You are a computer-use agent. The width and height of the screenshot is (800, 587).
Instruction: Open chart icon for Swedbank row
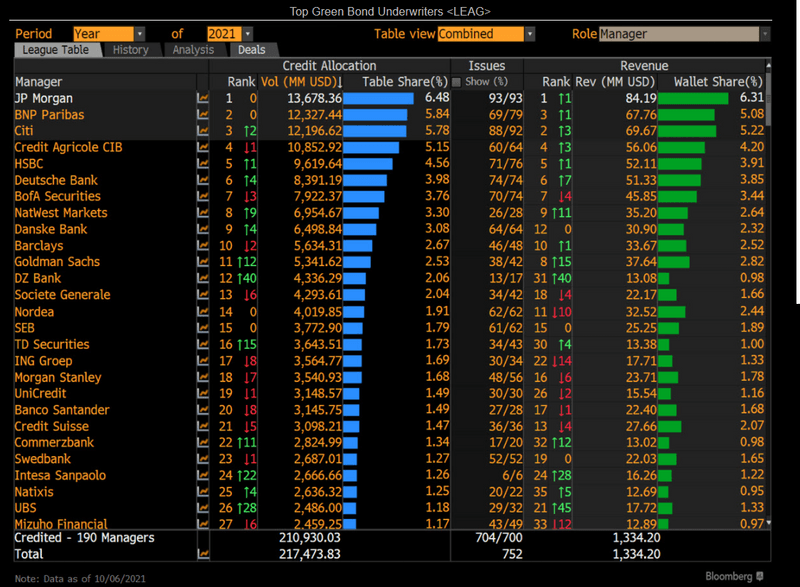(203, 458)
